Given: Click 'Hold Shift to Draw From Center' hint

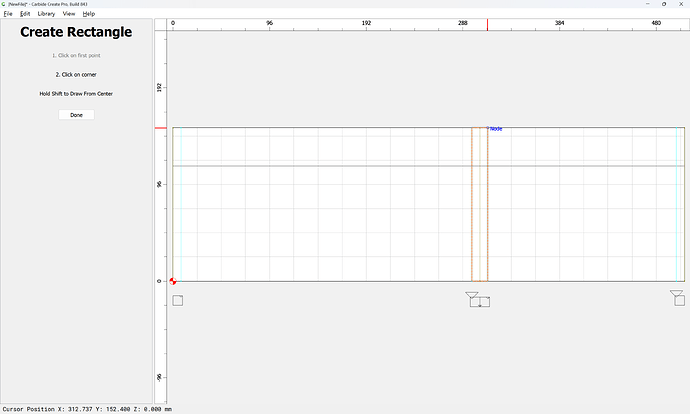Looking at the screenshot, I should pos(76,94).
